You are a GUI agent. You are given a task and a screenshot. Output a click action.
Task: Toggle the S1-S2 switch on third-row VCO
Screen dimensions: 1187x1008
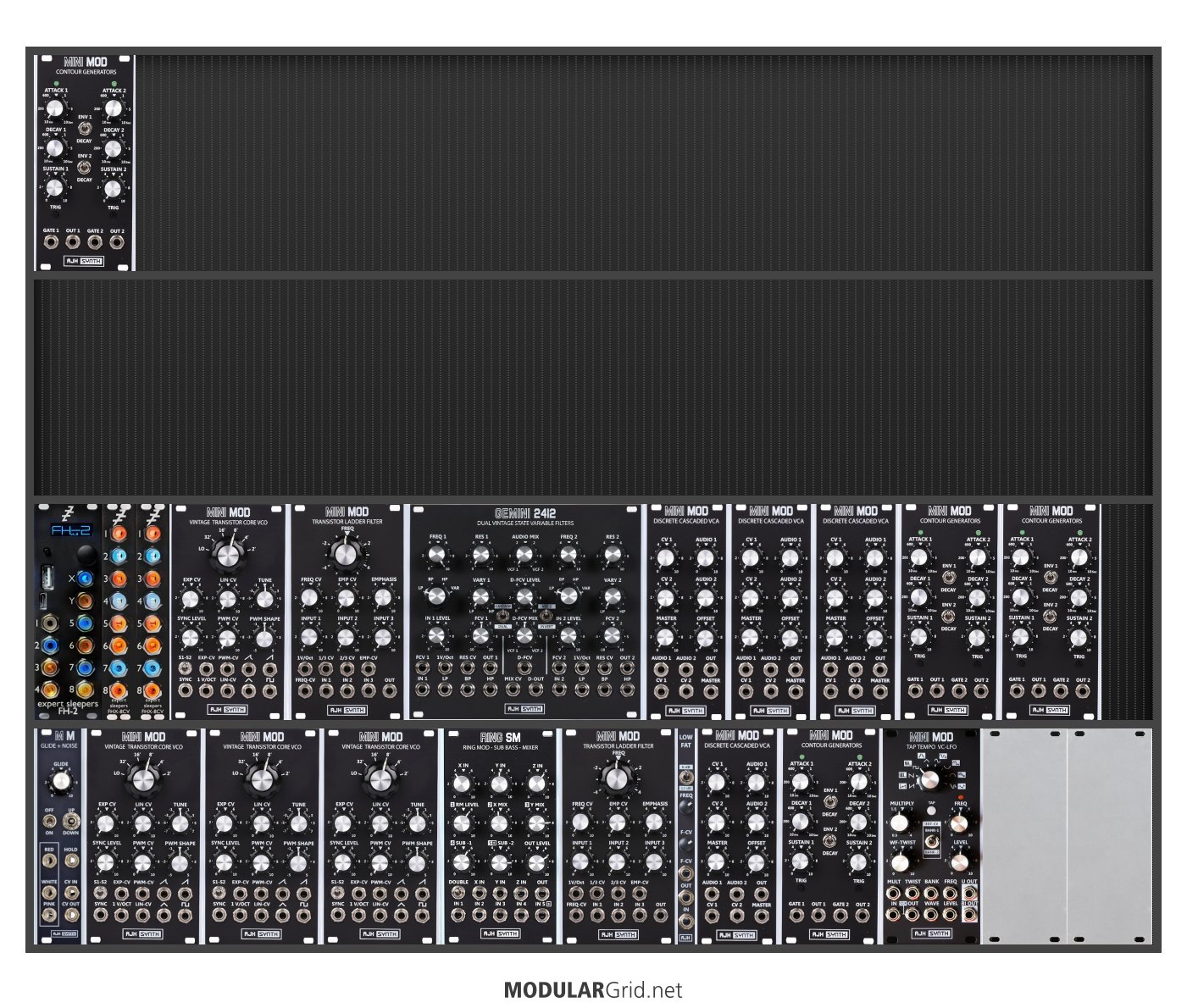[185, 668]
